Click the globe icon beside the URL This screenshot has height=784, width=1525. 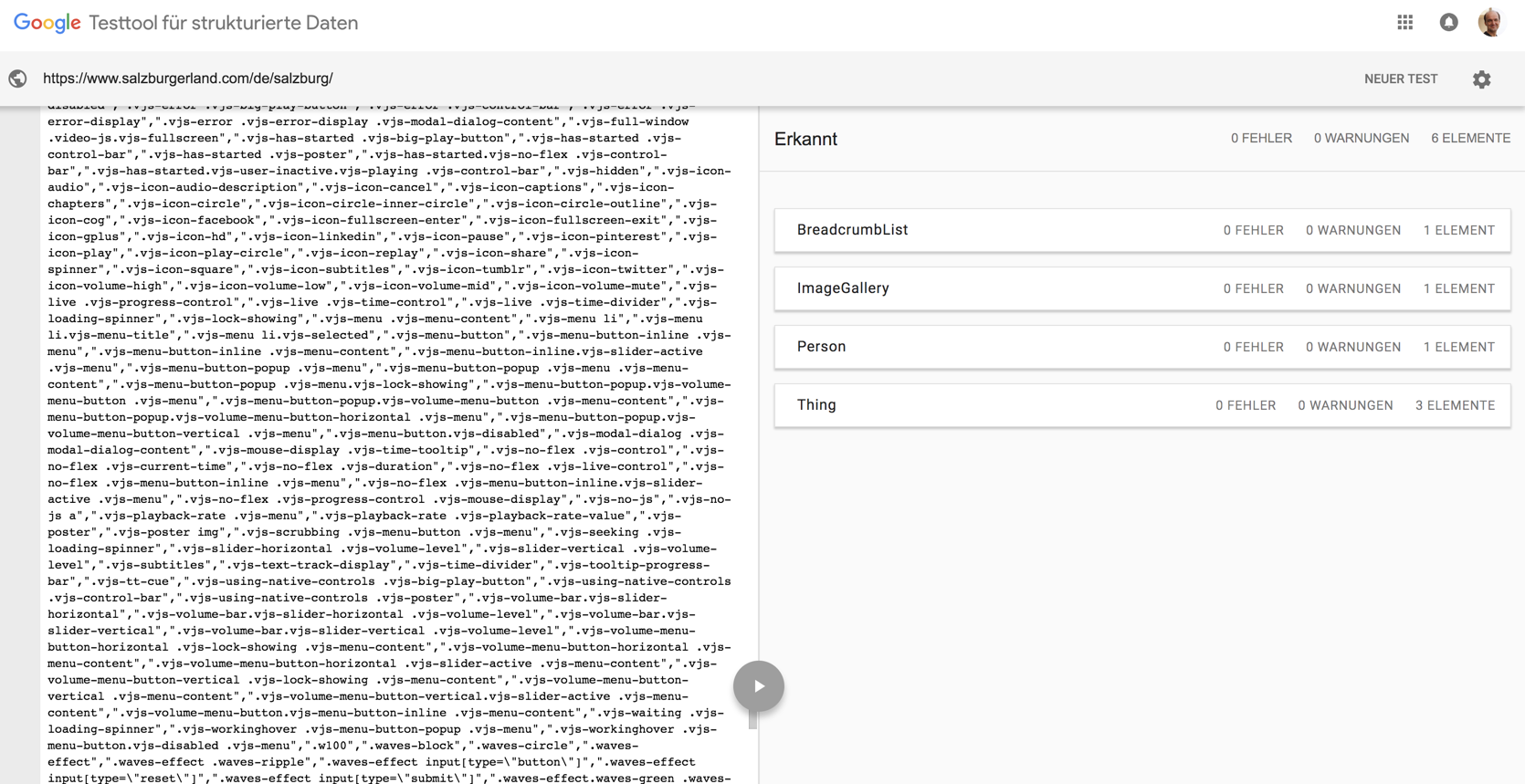point(17,78)
